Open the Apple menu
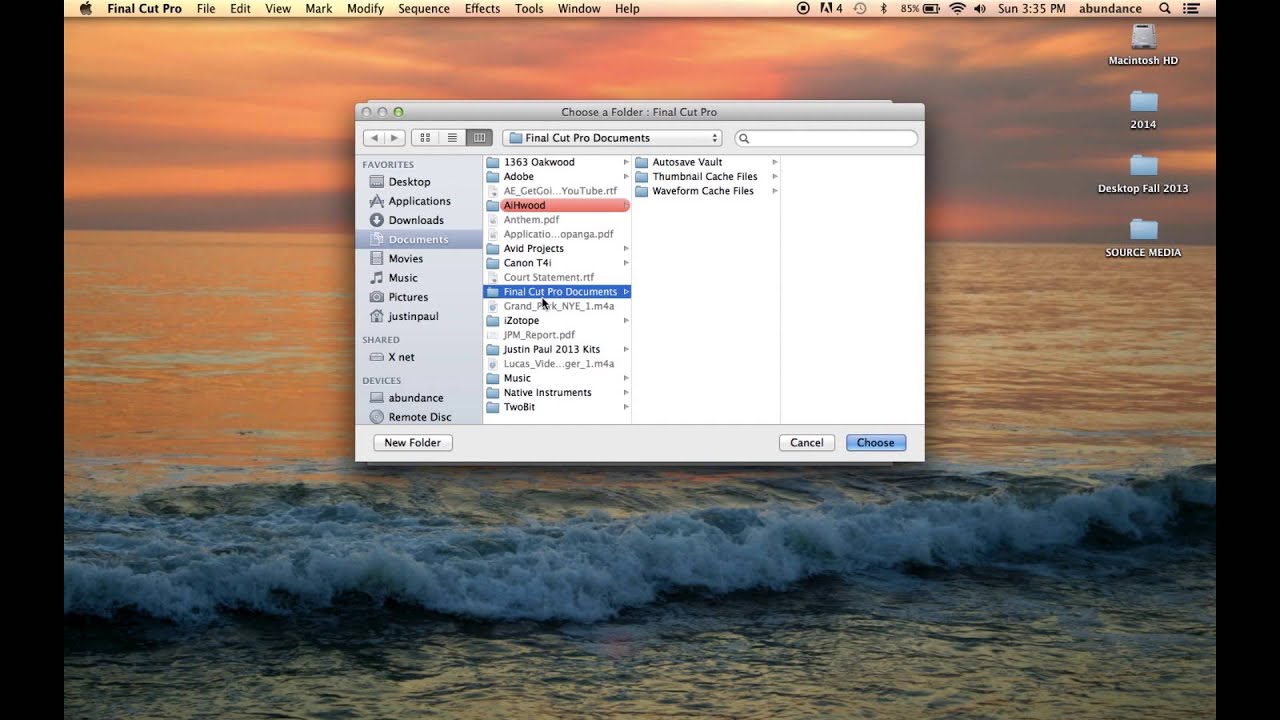 pos(86,8)
